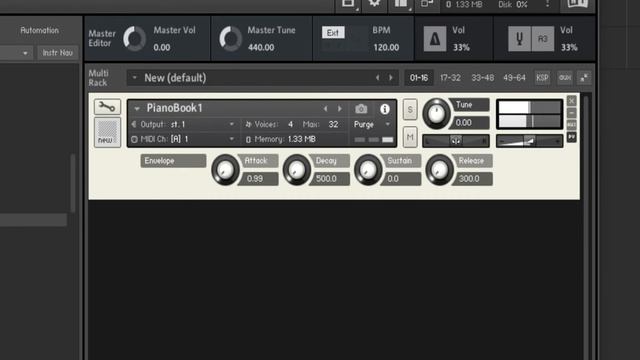
Task: Enable the reference tuning fork tone
Action: [519, 39]
